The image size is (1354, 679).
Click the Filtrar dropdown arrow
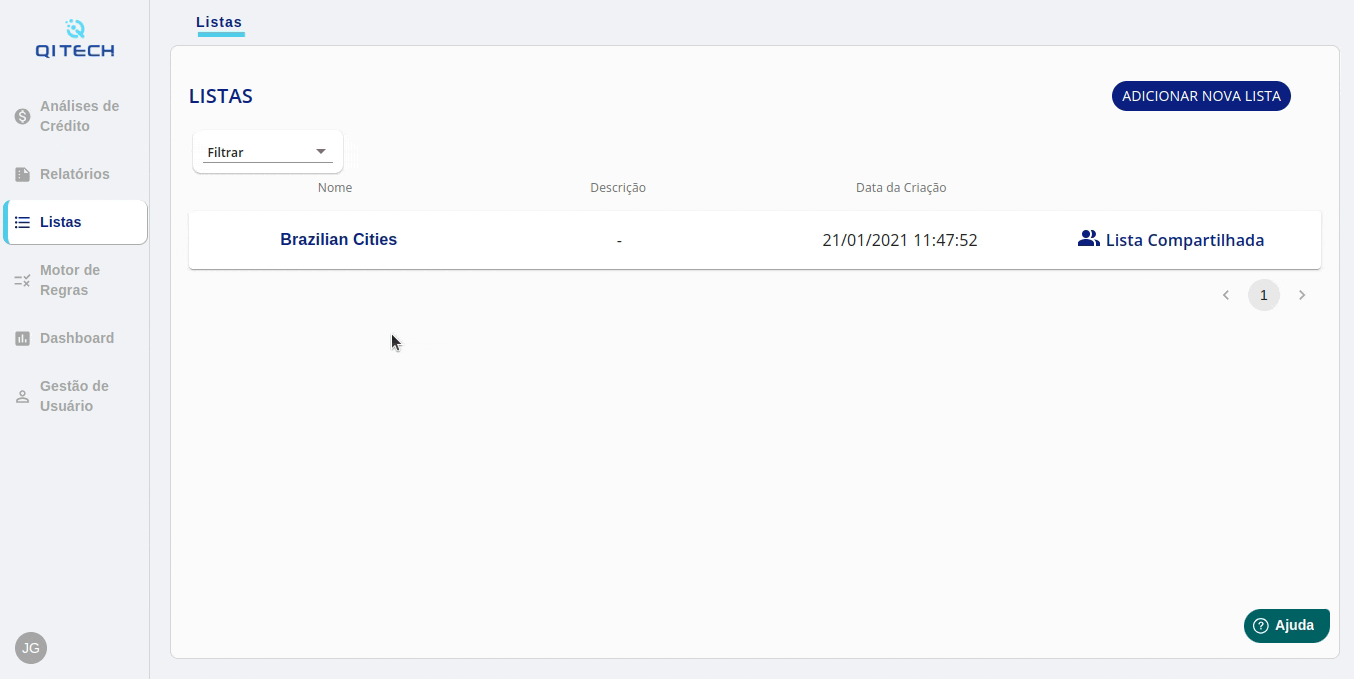pyautogui.click(x=321, y=152)
